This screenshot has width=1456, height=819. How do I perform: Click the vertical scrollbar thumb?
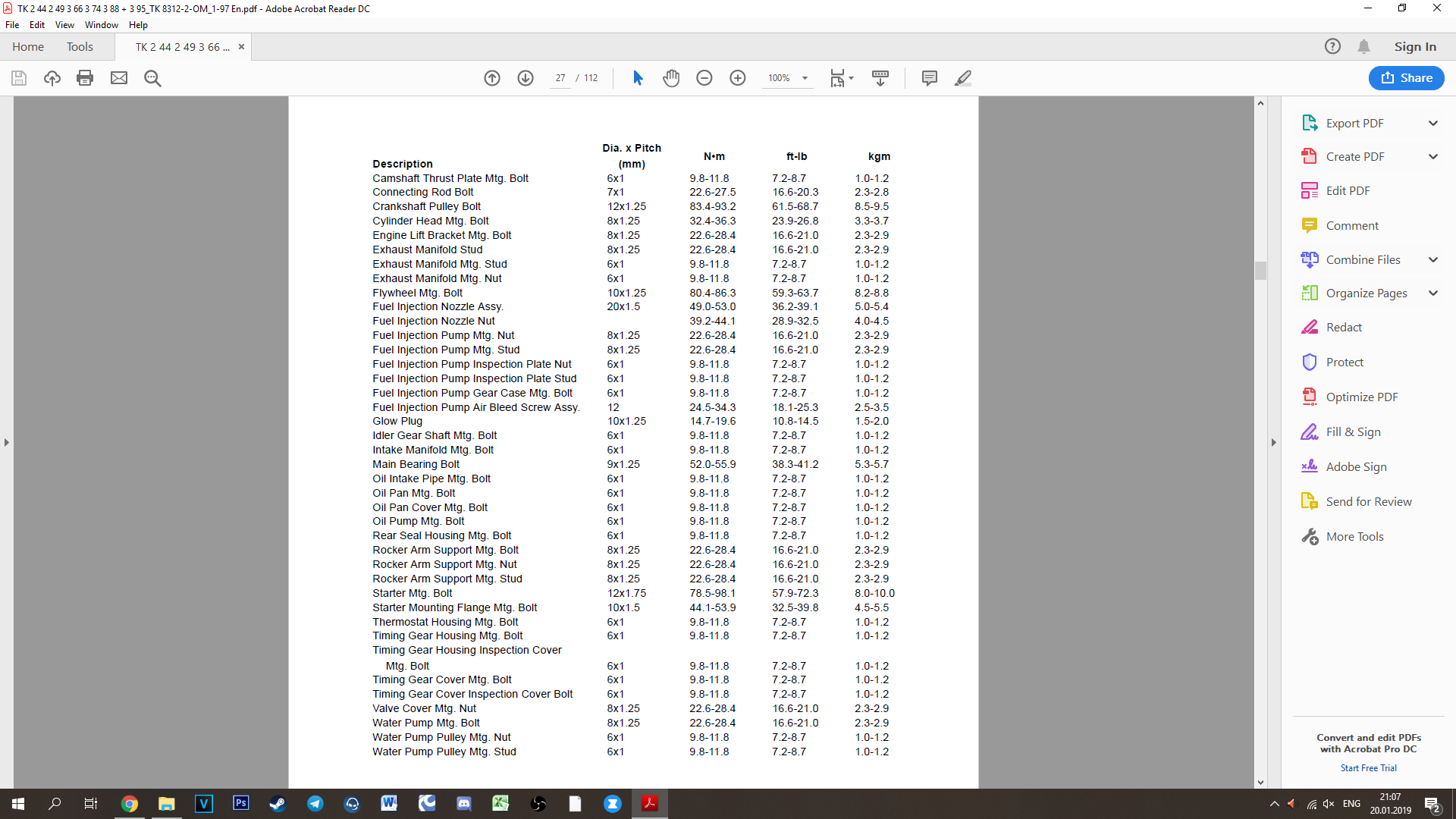pyautogui.click(x=1260, y=270)
